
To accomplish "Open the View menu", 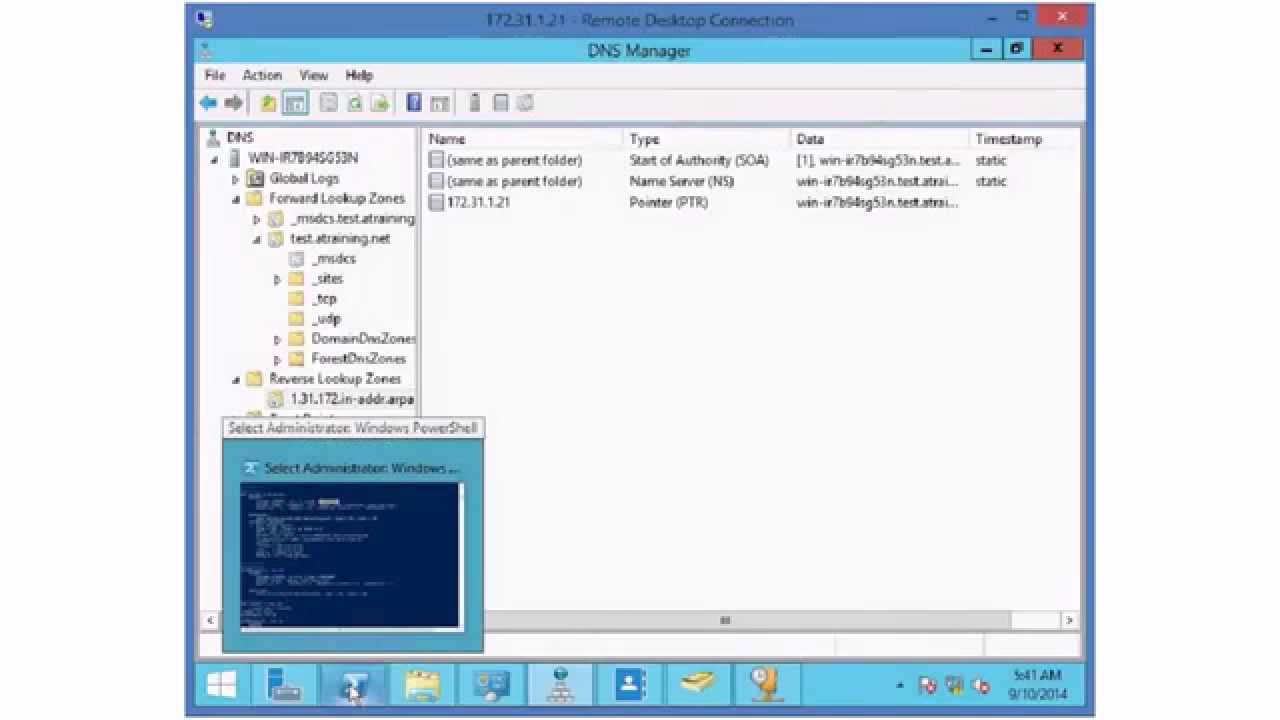I will point(313,75).
